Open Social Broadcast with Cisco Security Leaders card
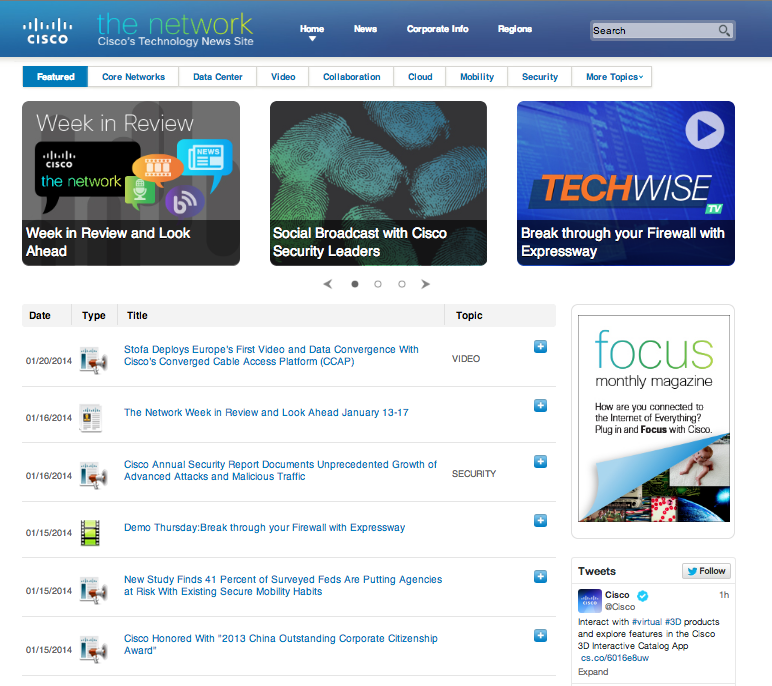 [378, 183]
